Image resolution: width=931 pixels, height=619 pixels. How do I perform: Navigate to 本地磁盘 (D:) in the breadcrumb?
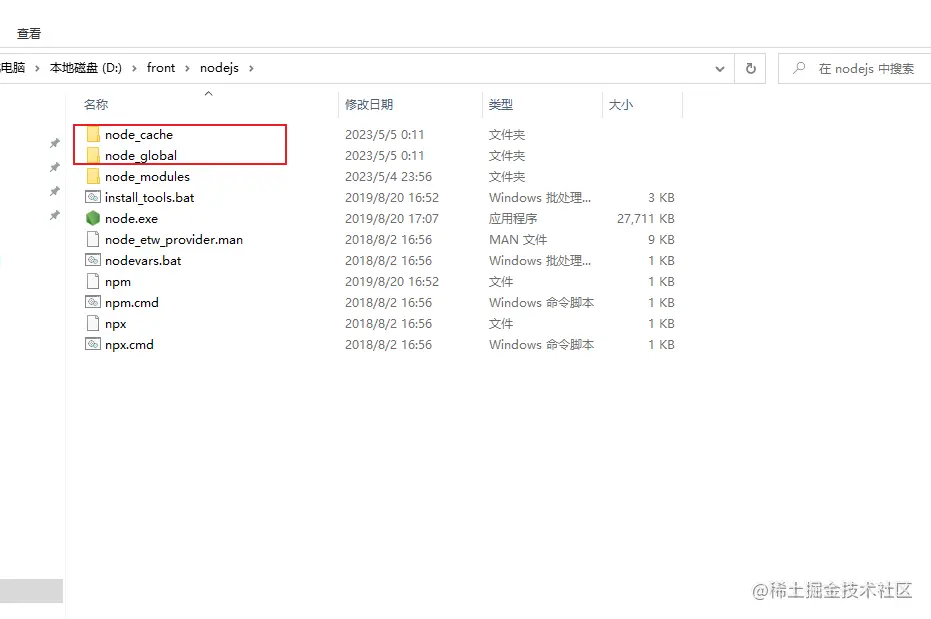point(86,68)
